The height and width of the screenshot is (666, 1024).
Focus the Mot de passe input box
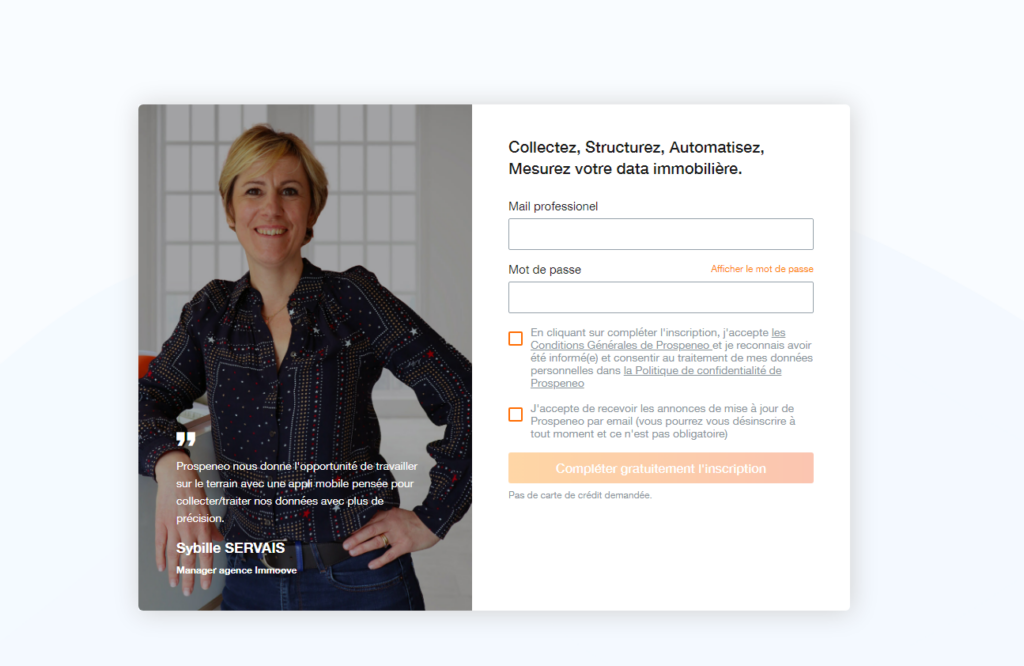(661, 297)
